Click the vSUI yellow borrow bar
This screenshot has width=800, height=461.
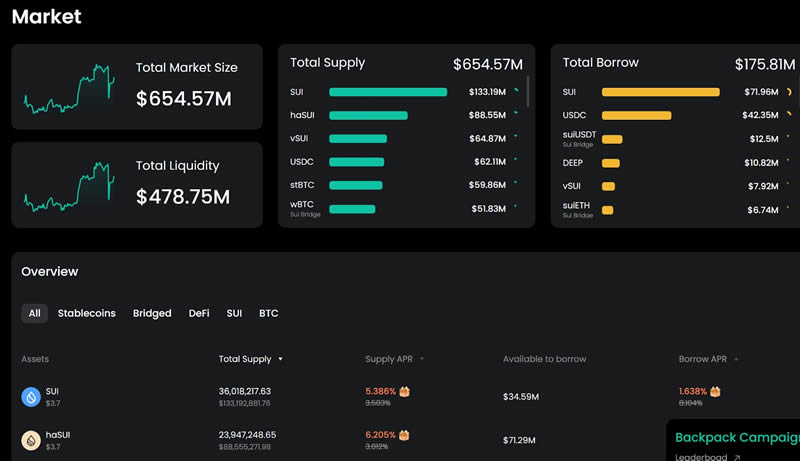pyautogui.click(x=608, y=187)
